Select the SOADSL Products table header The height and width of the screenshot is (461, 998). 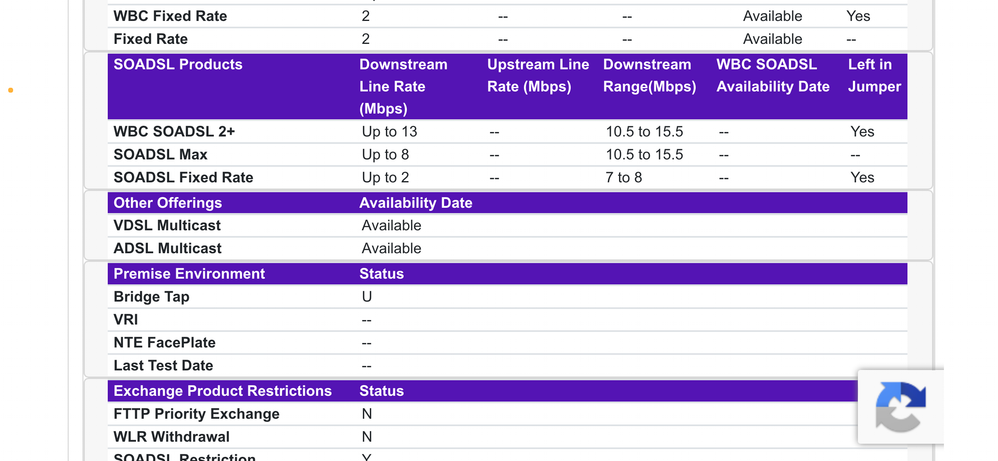178,65
